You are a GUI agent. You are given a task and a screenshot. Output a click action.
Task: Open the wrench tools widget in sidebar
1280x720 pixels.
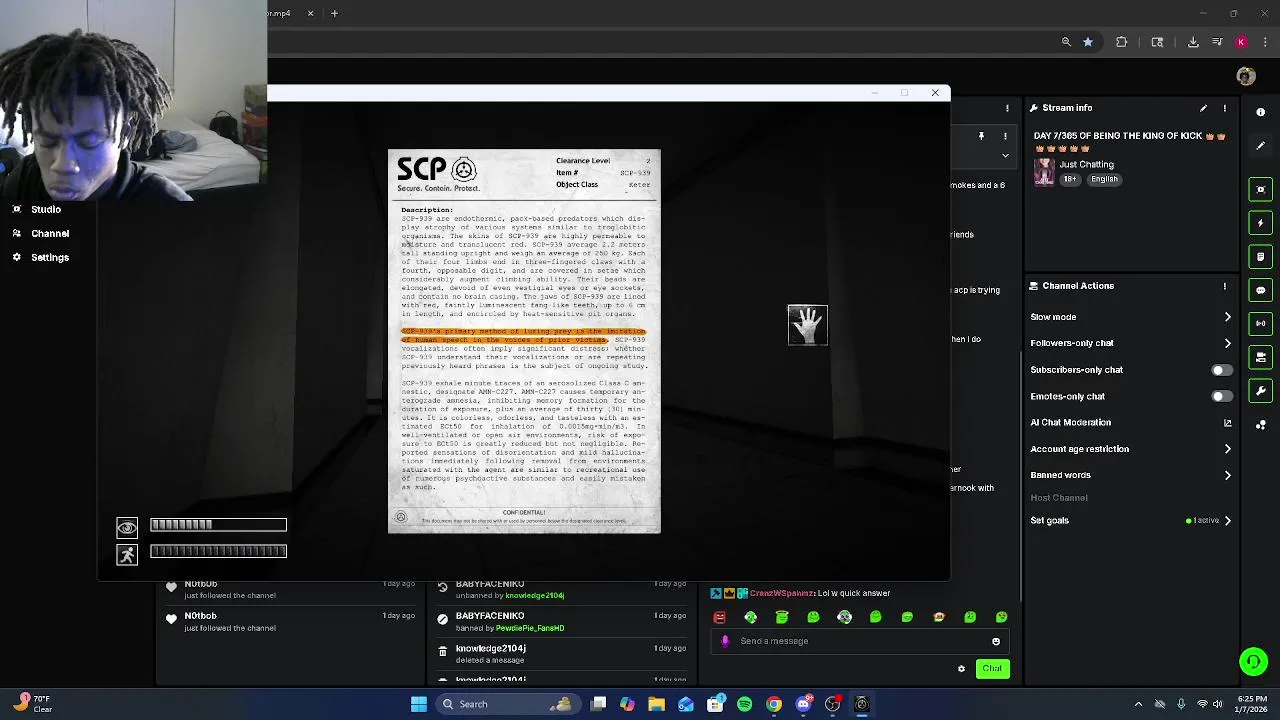[1261, 390]
